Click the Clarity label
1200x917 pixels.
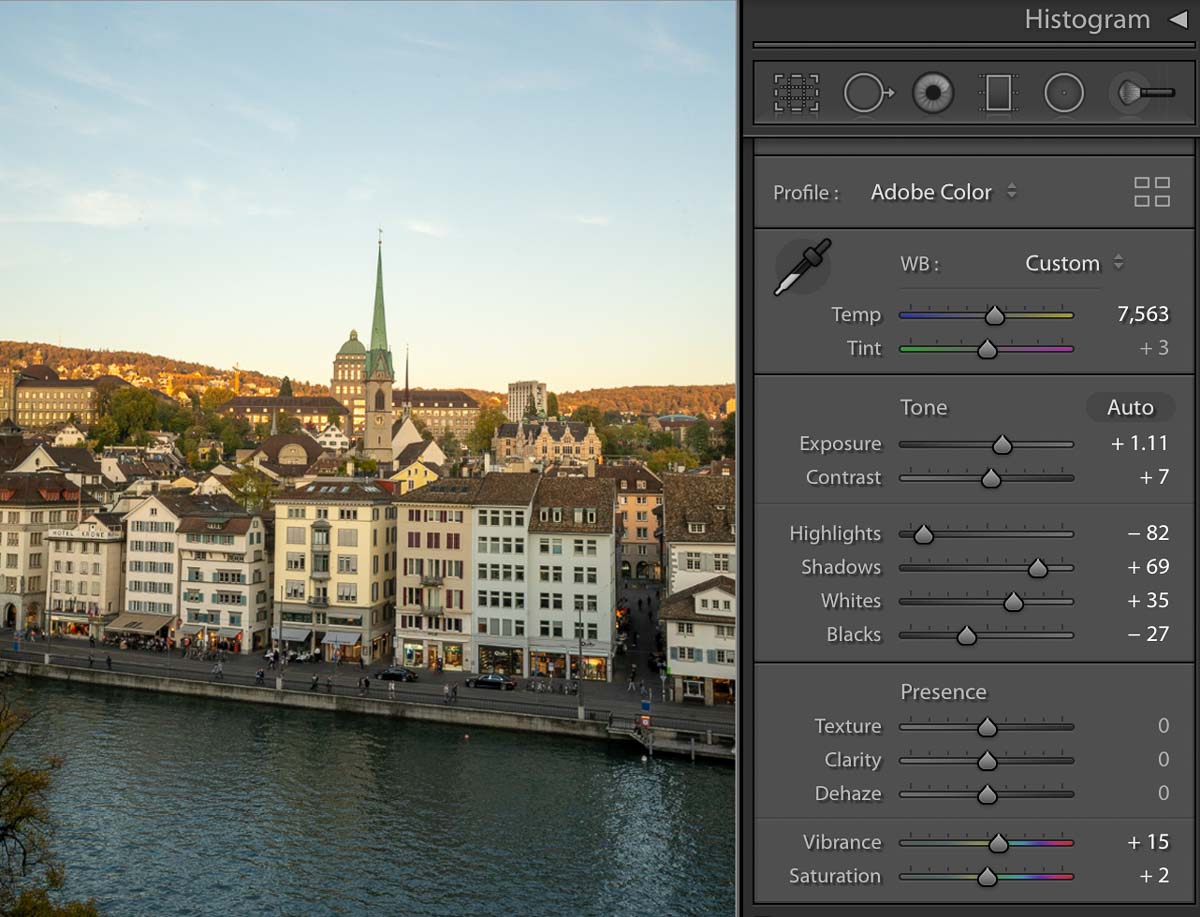(853, 760)
